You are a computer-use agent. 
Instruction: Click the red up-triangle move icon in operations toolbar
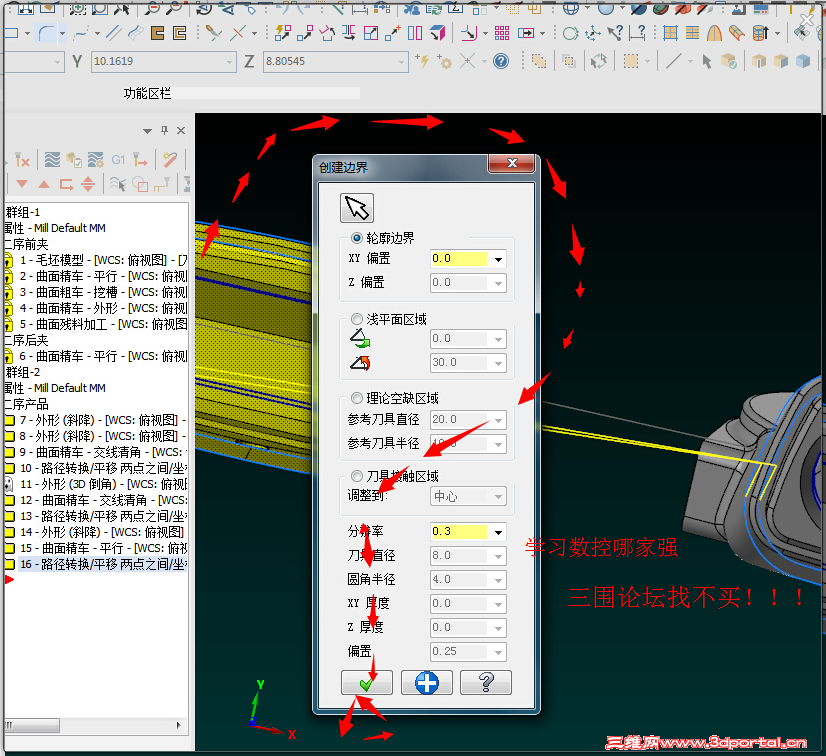point(44,183)
